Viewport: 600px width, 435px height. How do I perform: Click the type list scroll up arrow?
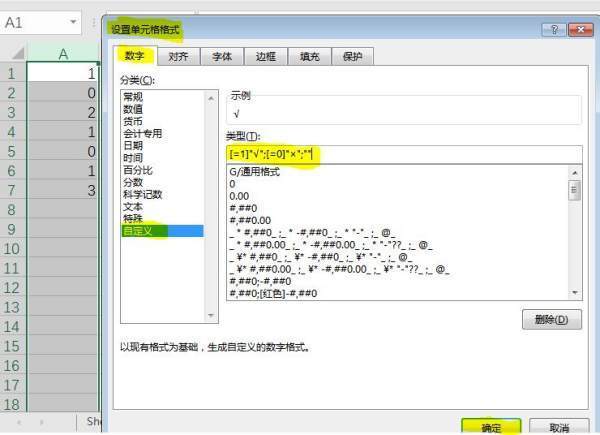click(575, 173)
